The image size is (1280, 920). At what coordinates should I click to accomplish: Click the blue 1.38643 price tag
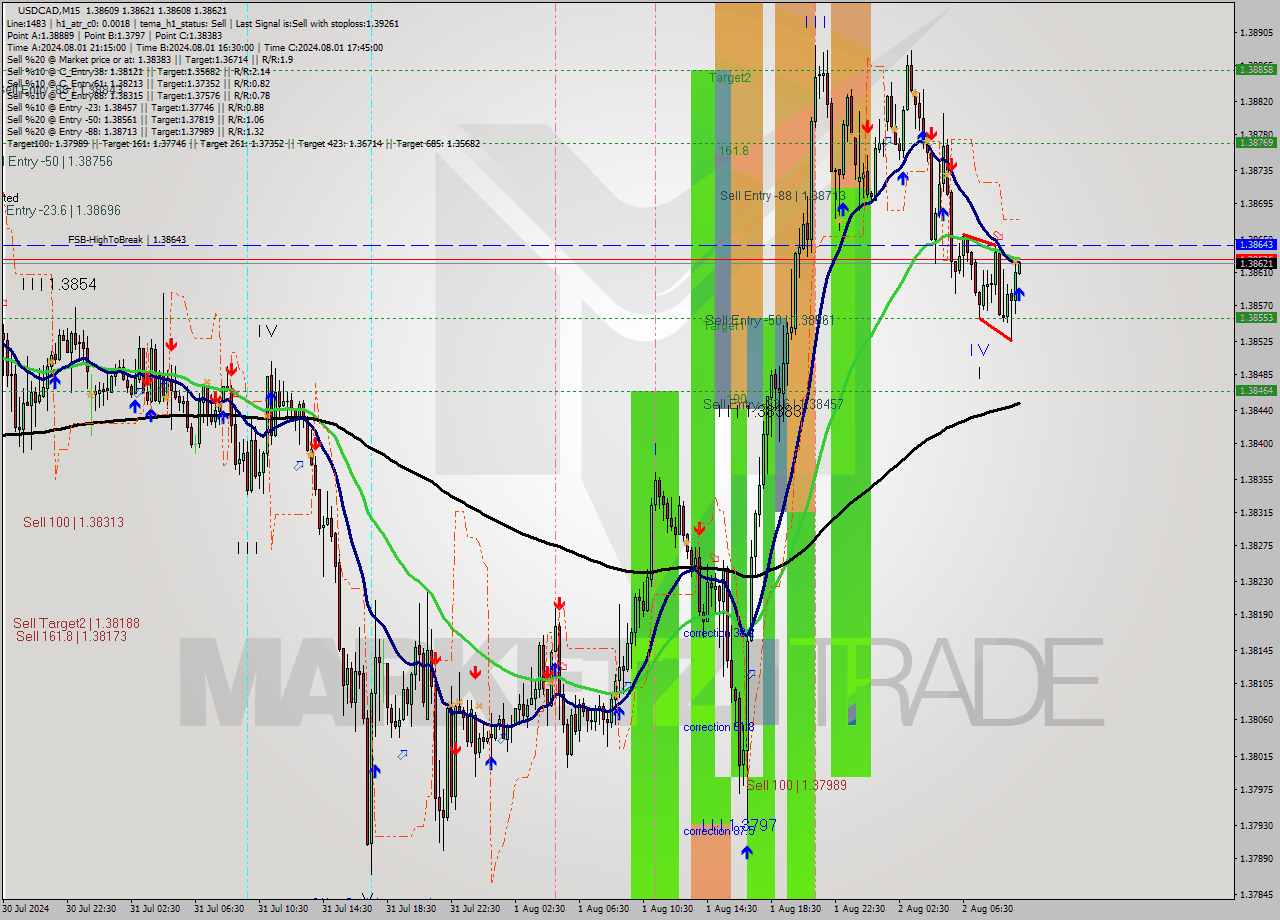(1256, 244)
